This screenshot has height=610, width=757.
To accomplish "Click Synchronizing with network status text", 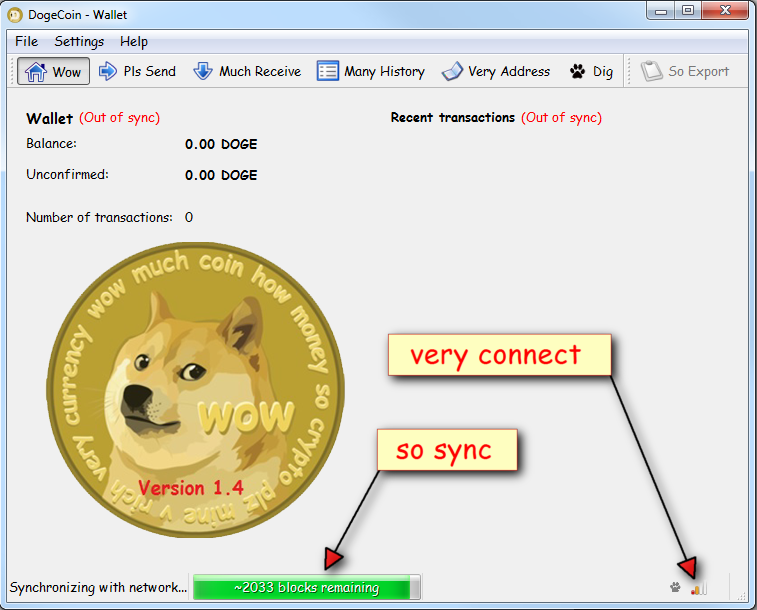I will 98,587.
